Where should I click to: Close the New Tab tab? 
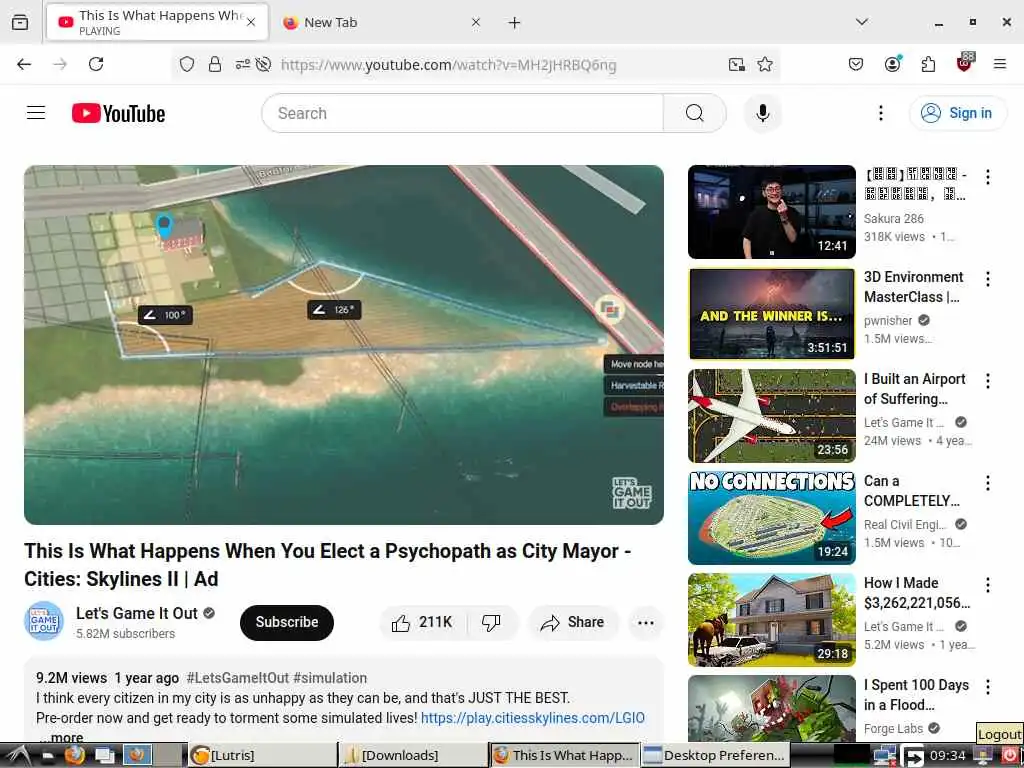tap(475, 22)
